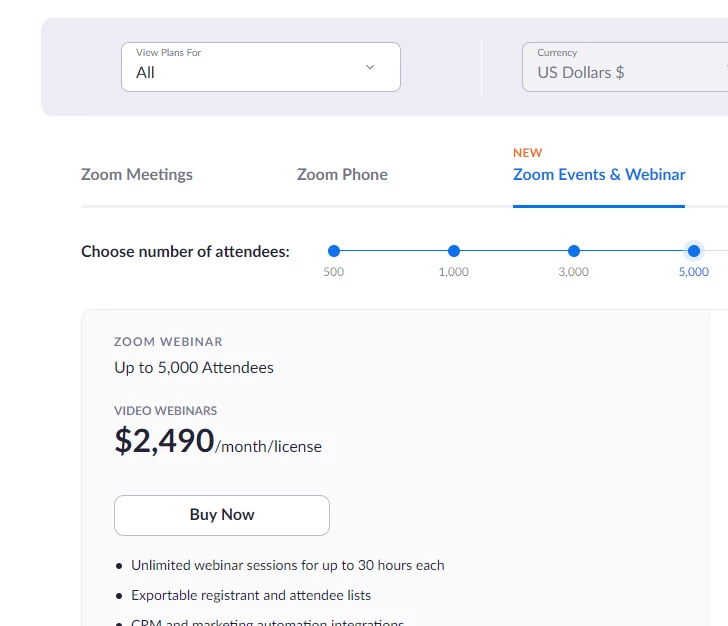Click the Up to 5,000 Attendees text
The height and width of the screenshot is (626, 728).
pyautogui.click(x=194, y=367)
